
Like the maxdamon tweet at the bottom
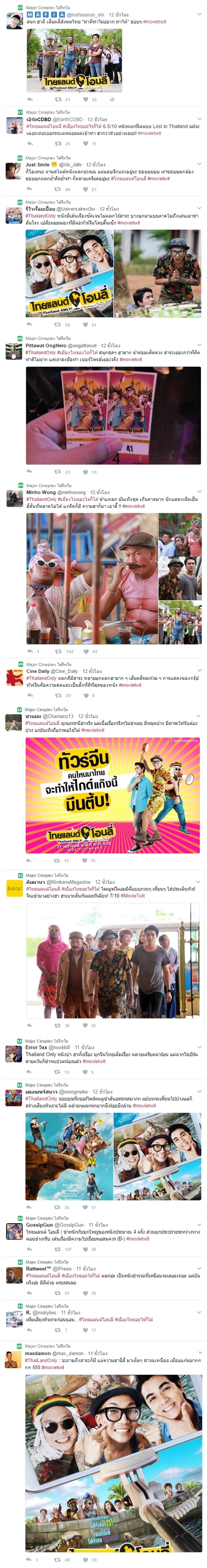pos(85,1560)
